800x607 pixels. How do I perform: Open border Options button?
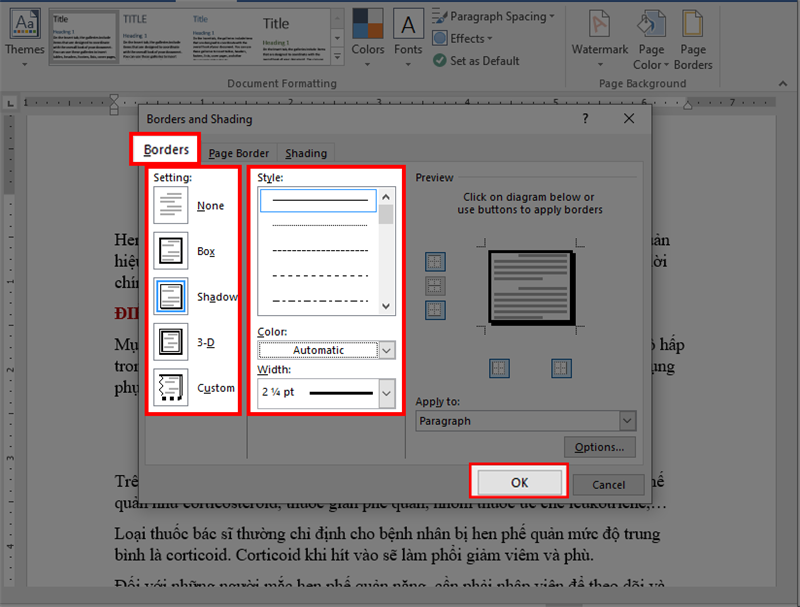[599, 447]
